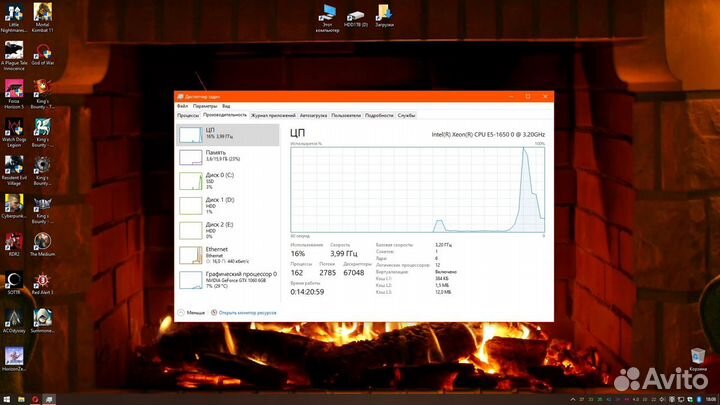
Task: Open HDD1TB (D) drive shortcut
Action: (356, 18)
